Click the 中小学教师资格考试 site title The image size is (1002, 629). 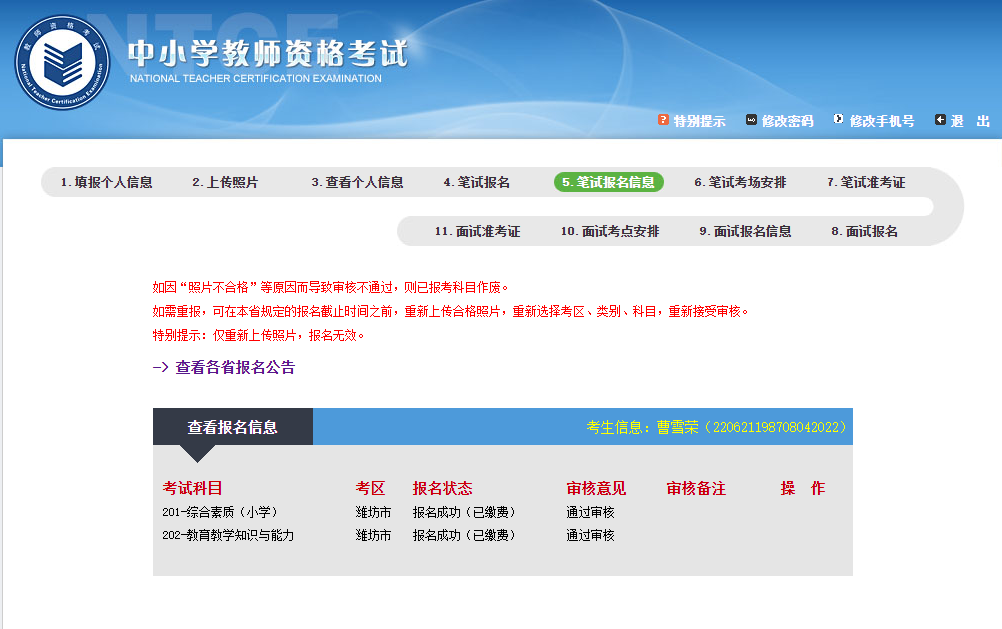point(268,54)
